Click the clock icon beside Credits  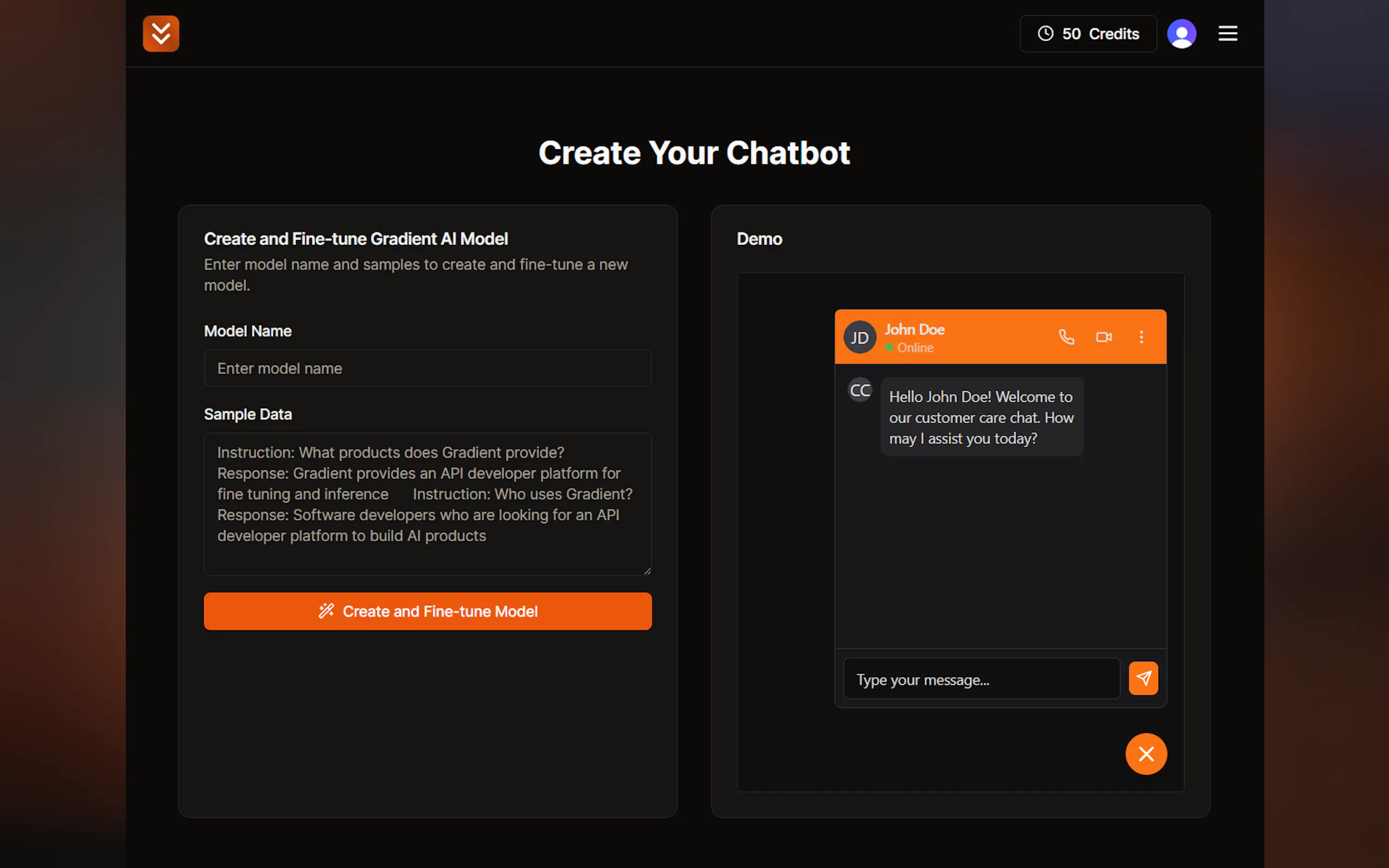(x=1045, y=33)
